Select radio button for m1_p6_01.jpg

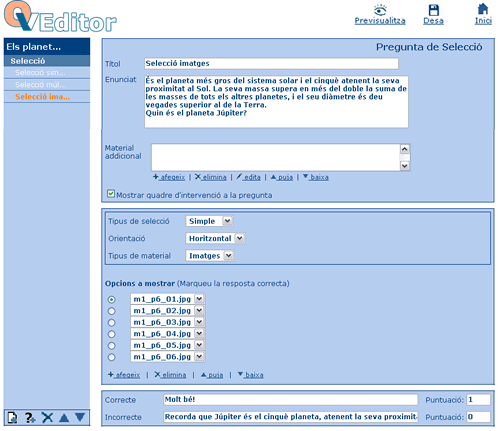112,300
